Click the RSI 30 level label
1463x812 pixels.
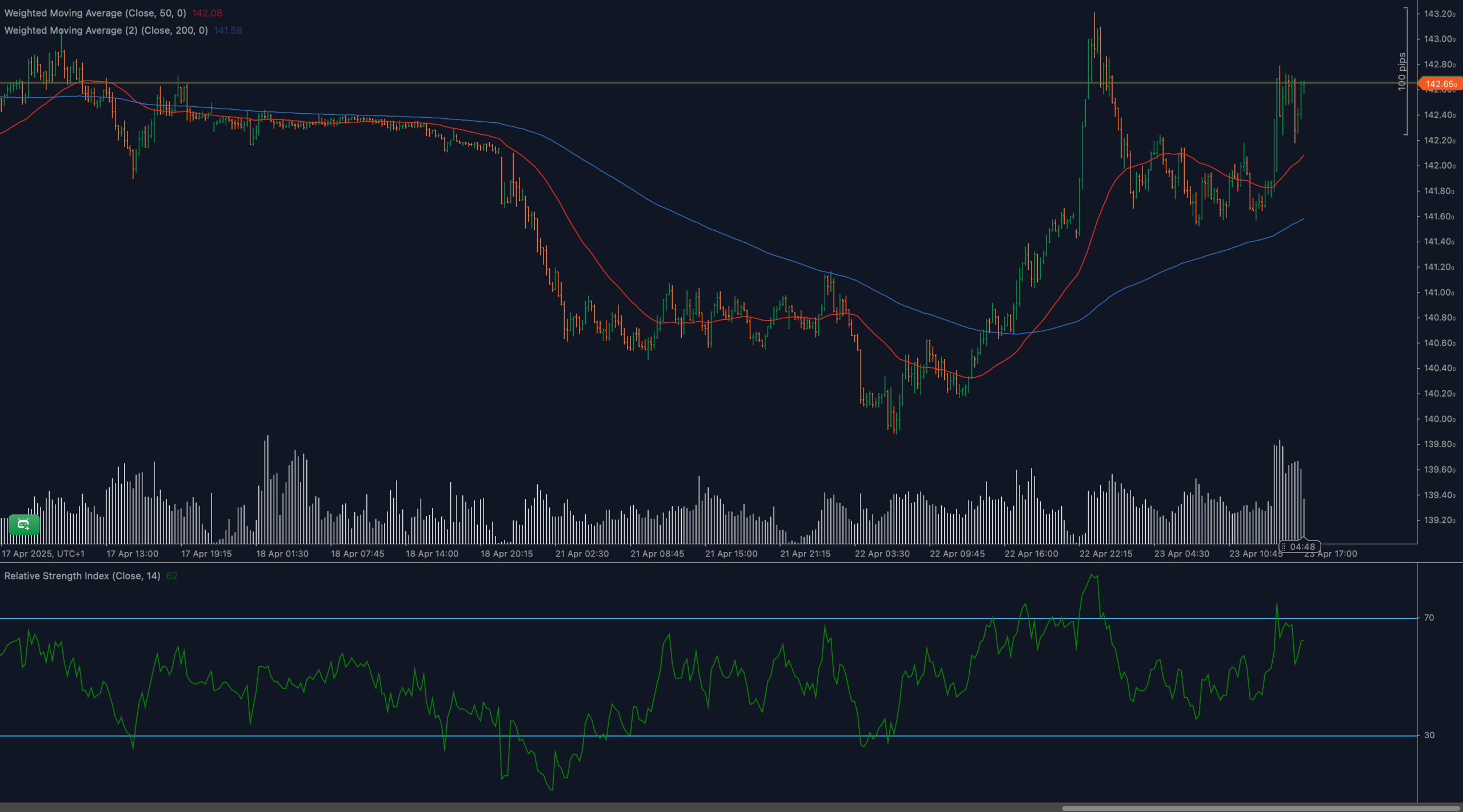tap(1429, 735)
